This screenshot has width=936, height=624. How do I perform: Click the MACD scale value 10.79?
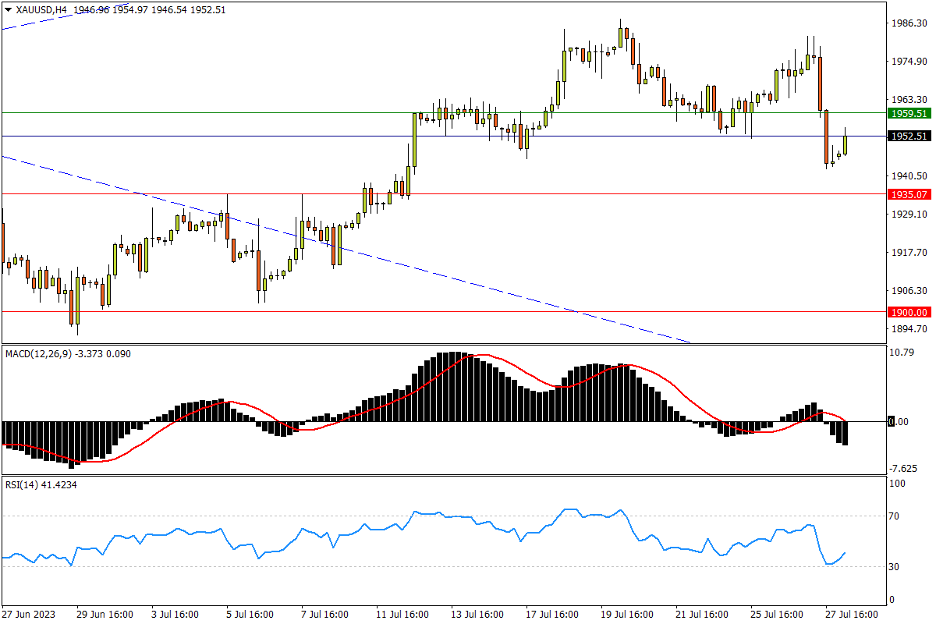click(903, 353)
